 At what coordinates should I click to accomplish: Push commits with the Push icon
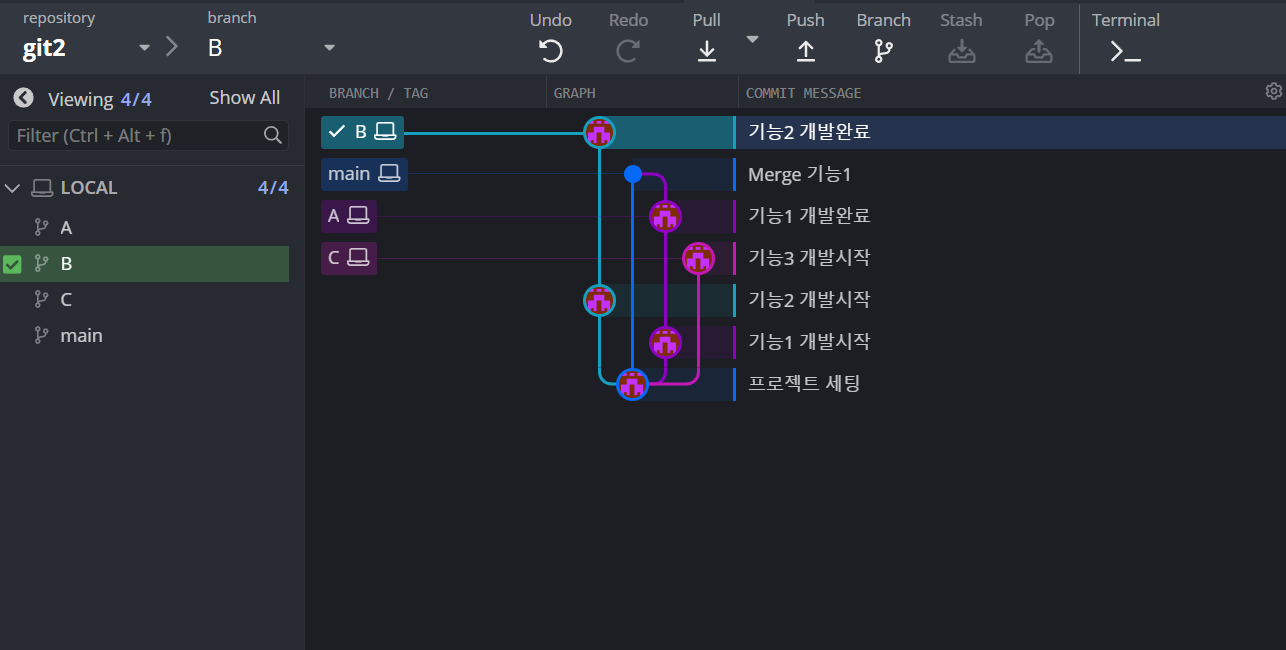(x=805, y=51)
